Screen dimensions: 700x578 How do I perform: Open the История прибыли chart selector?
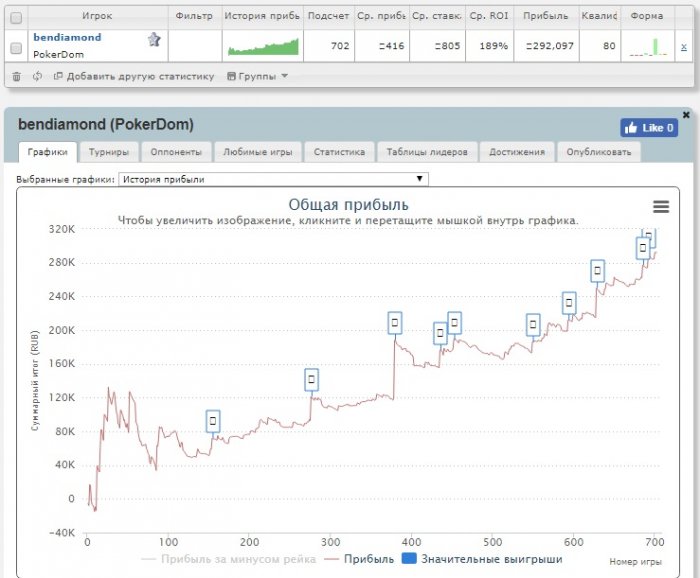(x=273, y=179)
